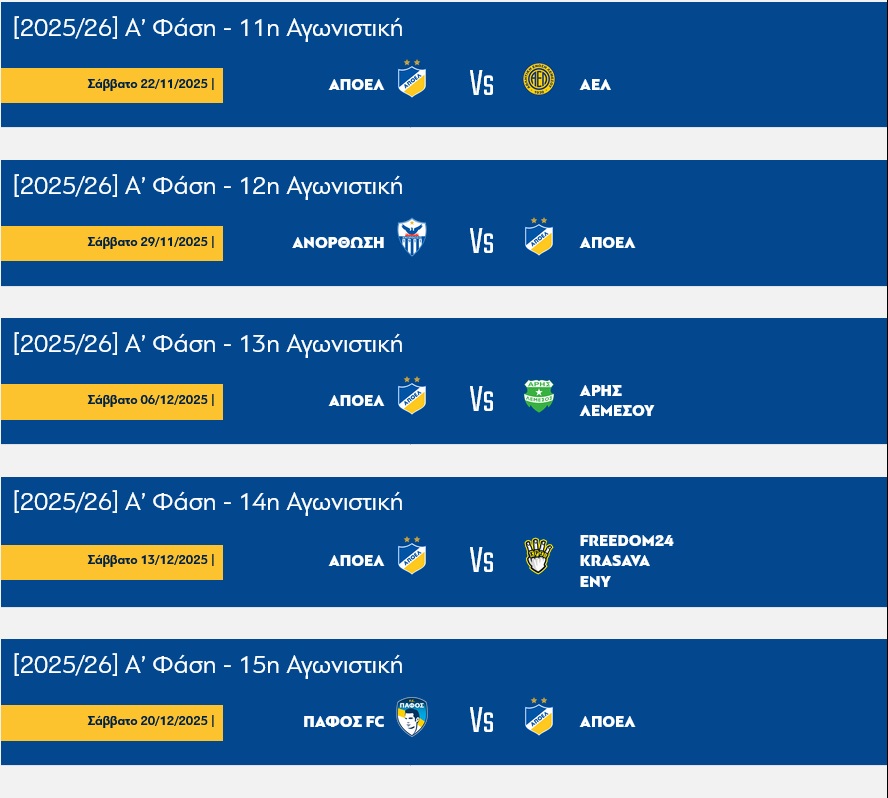
Task: Select the FREEDOM24 KRASAVA ENY team name
Action: (x=626, y=561)
